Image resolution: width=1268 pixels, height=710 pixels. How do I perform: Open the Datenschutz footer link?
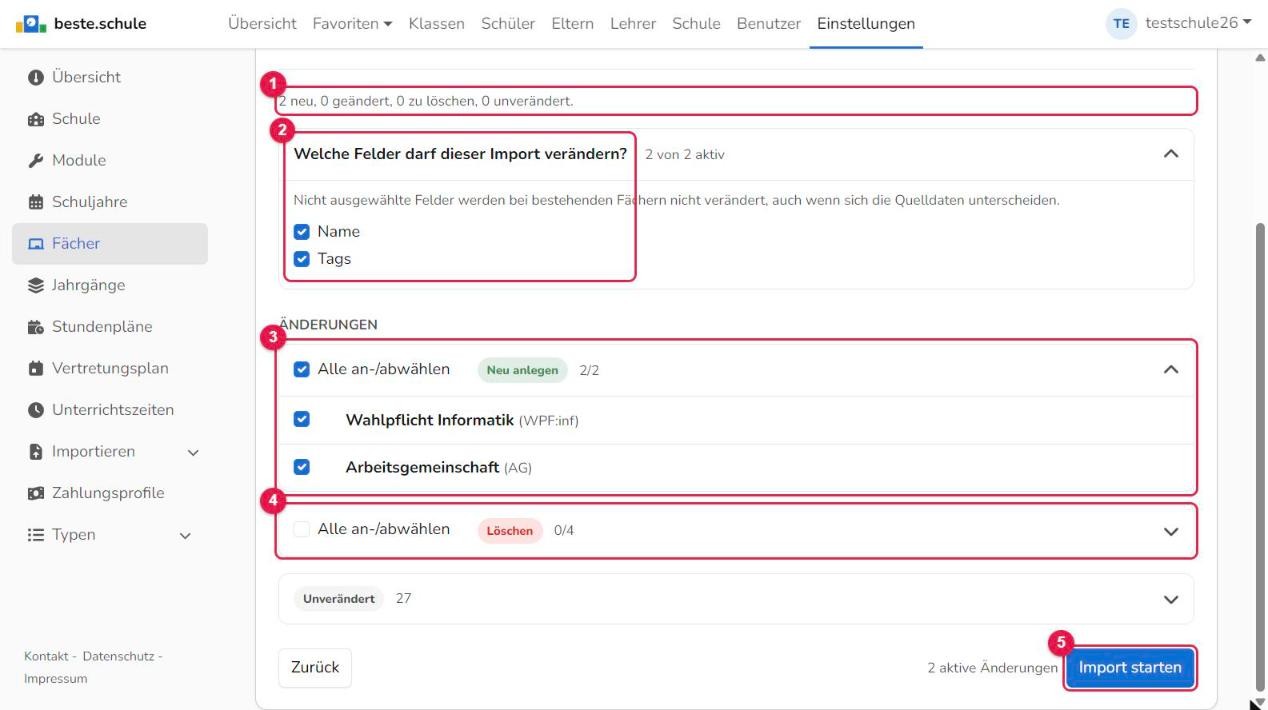(119, 657)
